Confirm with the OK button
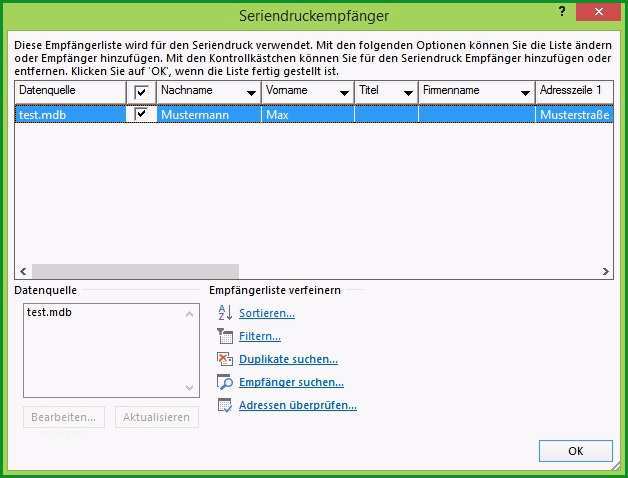This screenshot has height=478, width=628. [576, 451]
